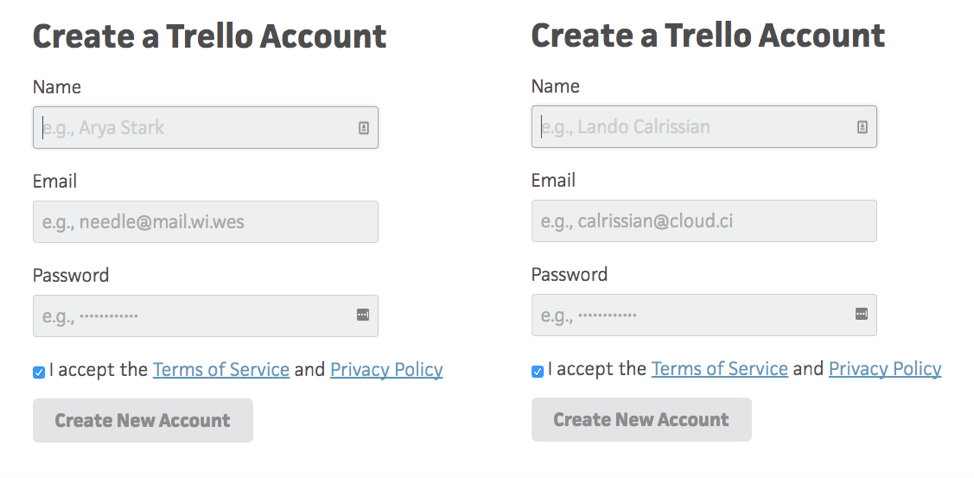Click password key icon in Arya Stark form

pyautogui.click(x=363, y=315)
